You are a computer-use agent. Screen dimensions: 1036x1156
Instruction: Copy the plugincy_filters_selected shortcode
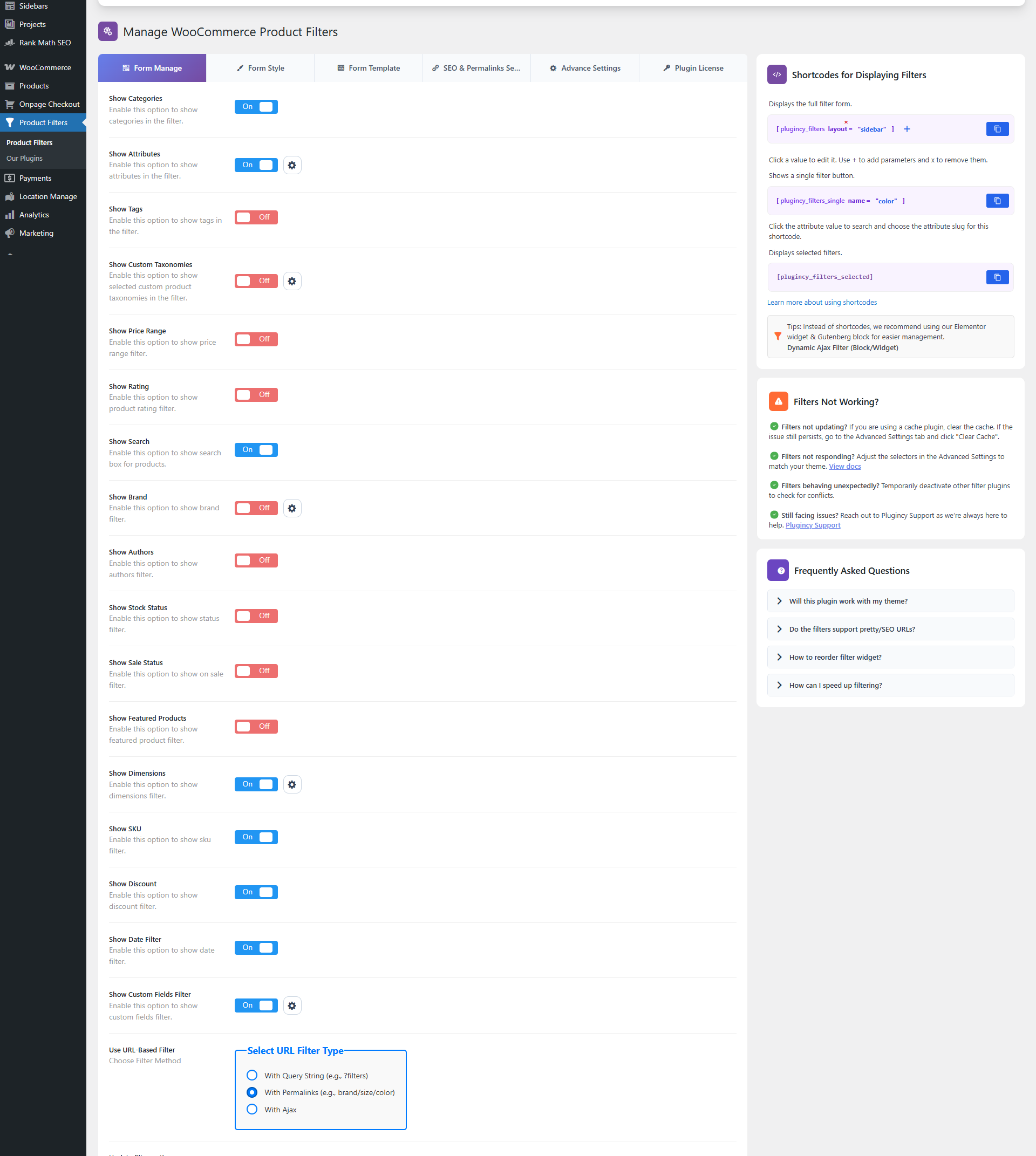(x=997, y=277)
